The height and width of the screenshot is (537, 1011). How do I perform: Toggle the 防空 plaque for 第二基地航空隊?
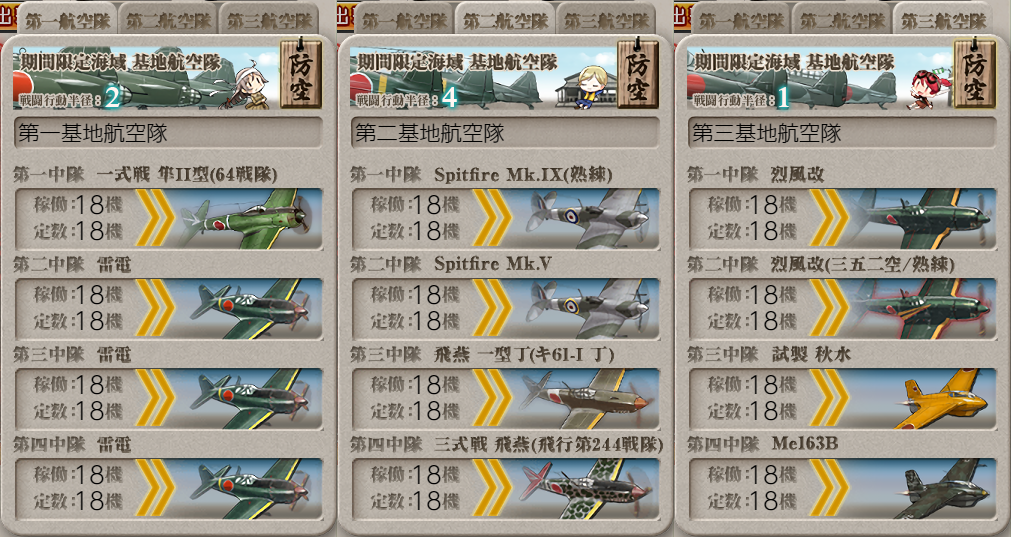(x=637, y=74)
